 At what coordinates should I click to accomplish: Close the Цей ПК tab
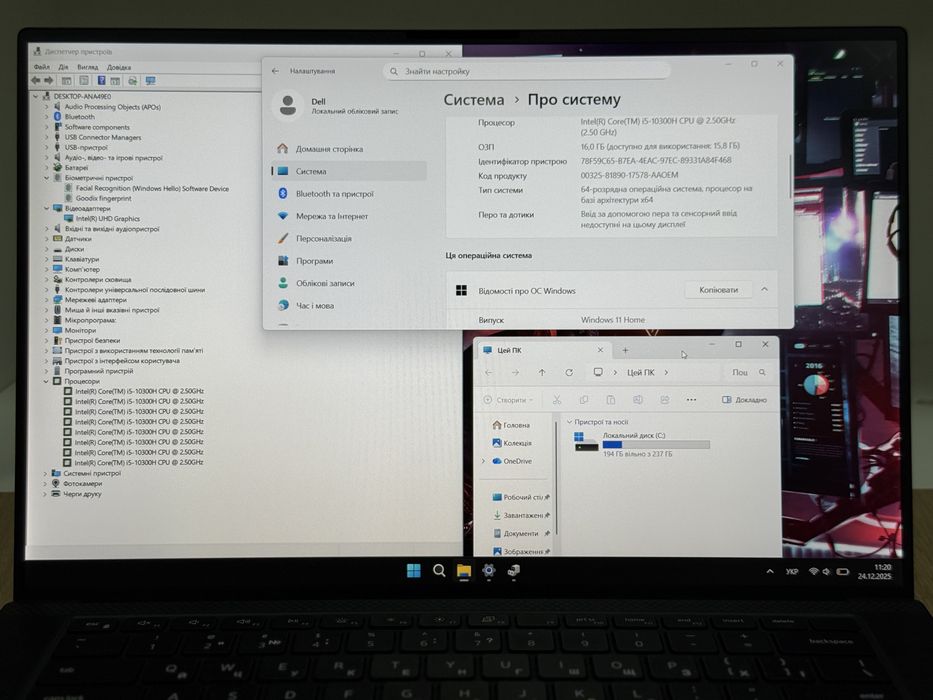click(600, 350)
